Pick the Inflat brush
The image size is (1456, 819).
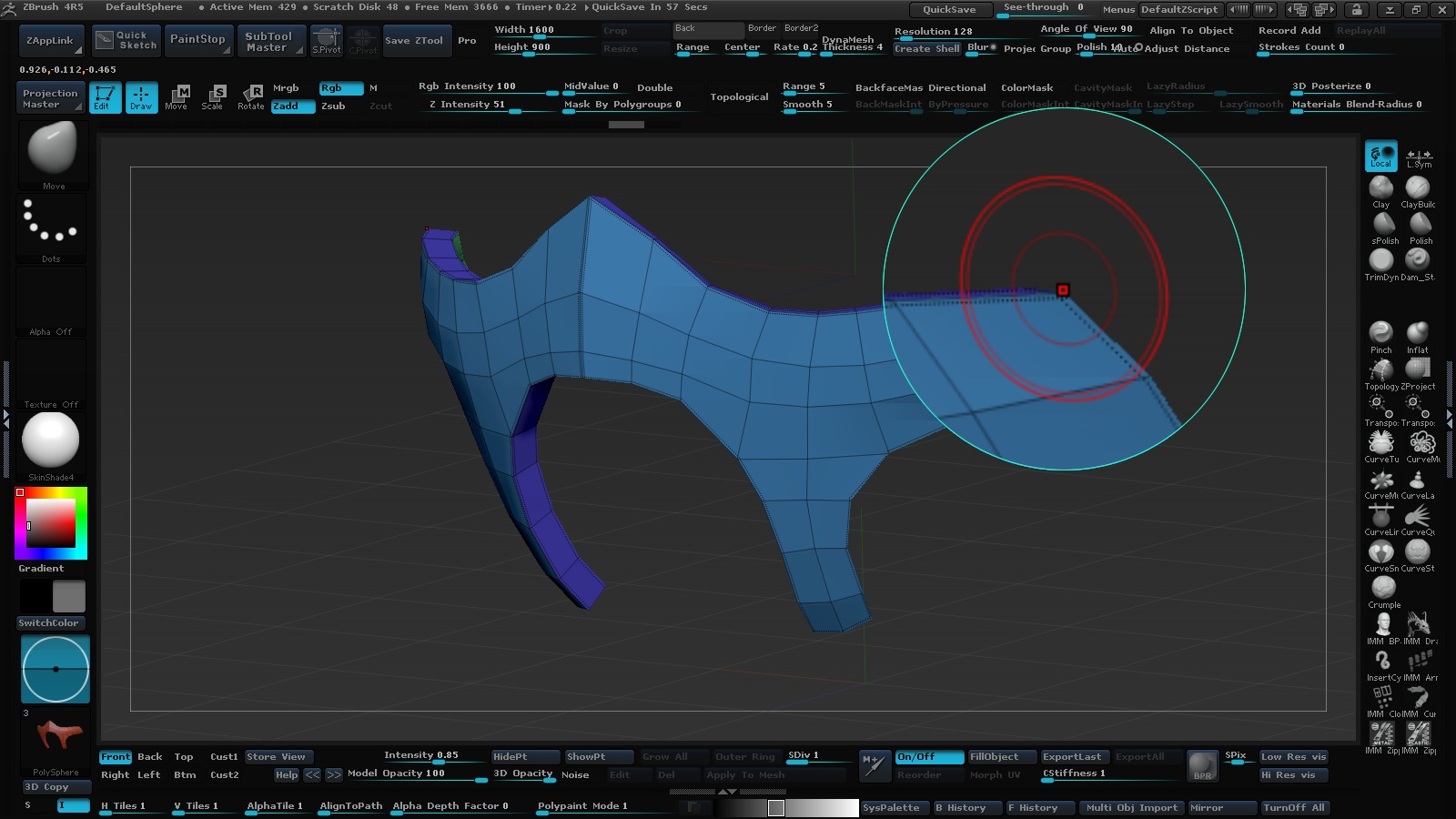tap(1417, 333)
